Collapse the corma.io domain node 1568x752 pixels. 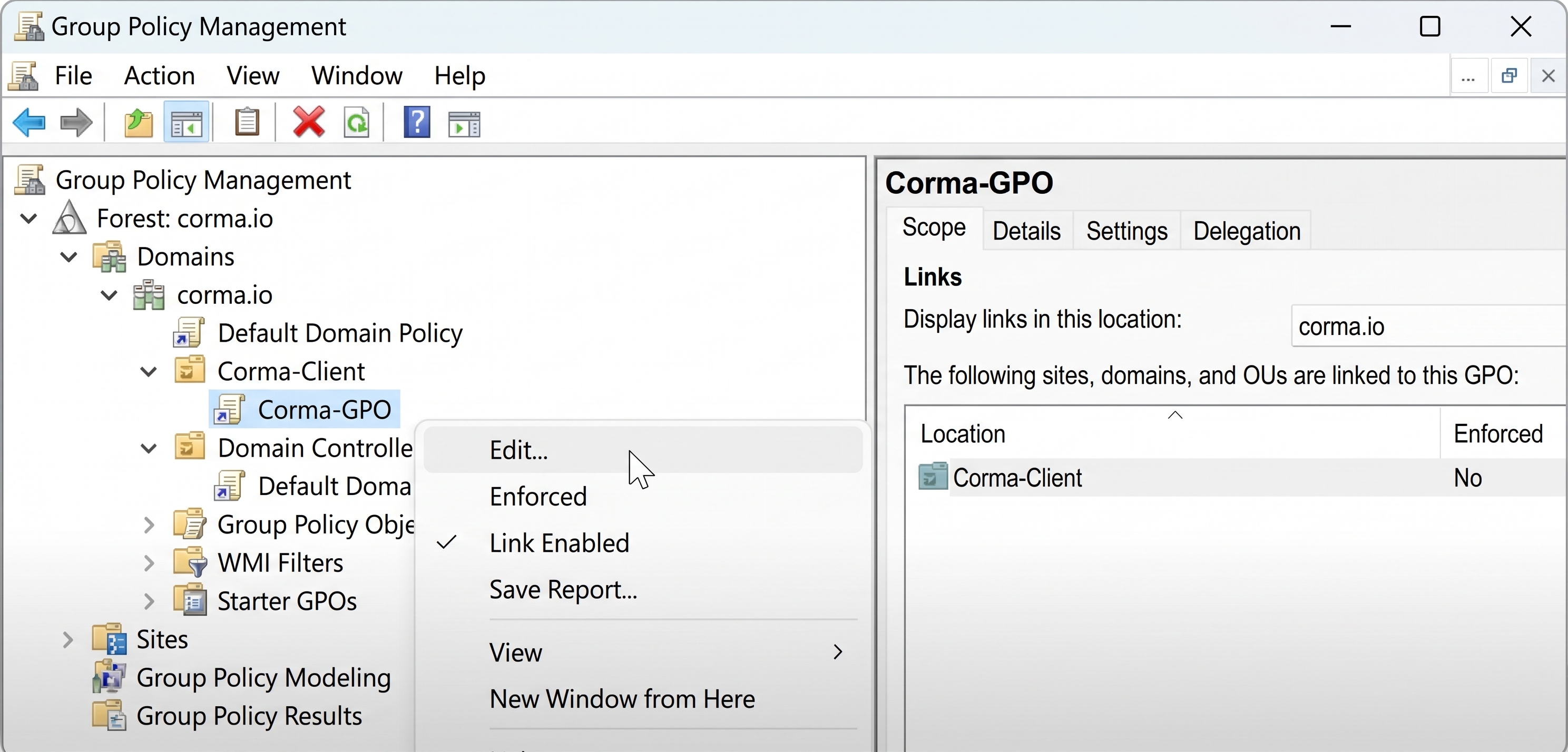point(109,295)
